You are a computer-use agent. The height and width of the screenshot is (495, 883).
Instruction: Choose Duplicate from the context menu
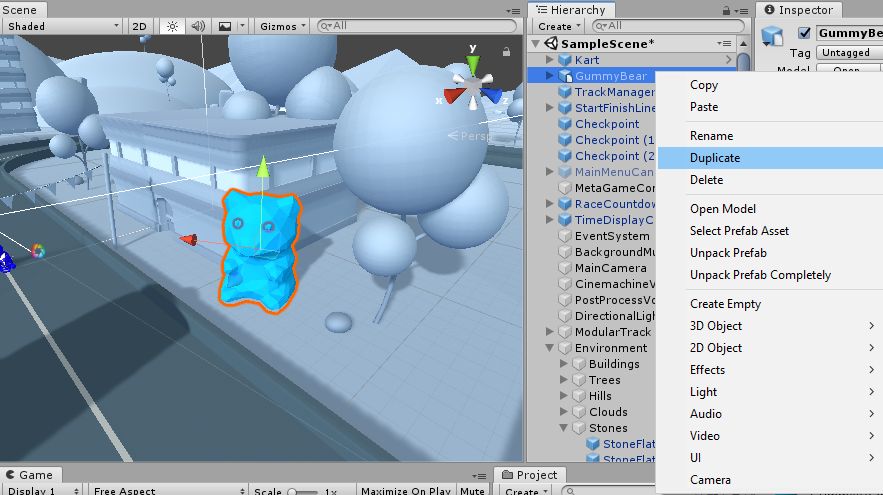point(715,158)
